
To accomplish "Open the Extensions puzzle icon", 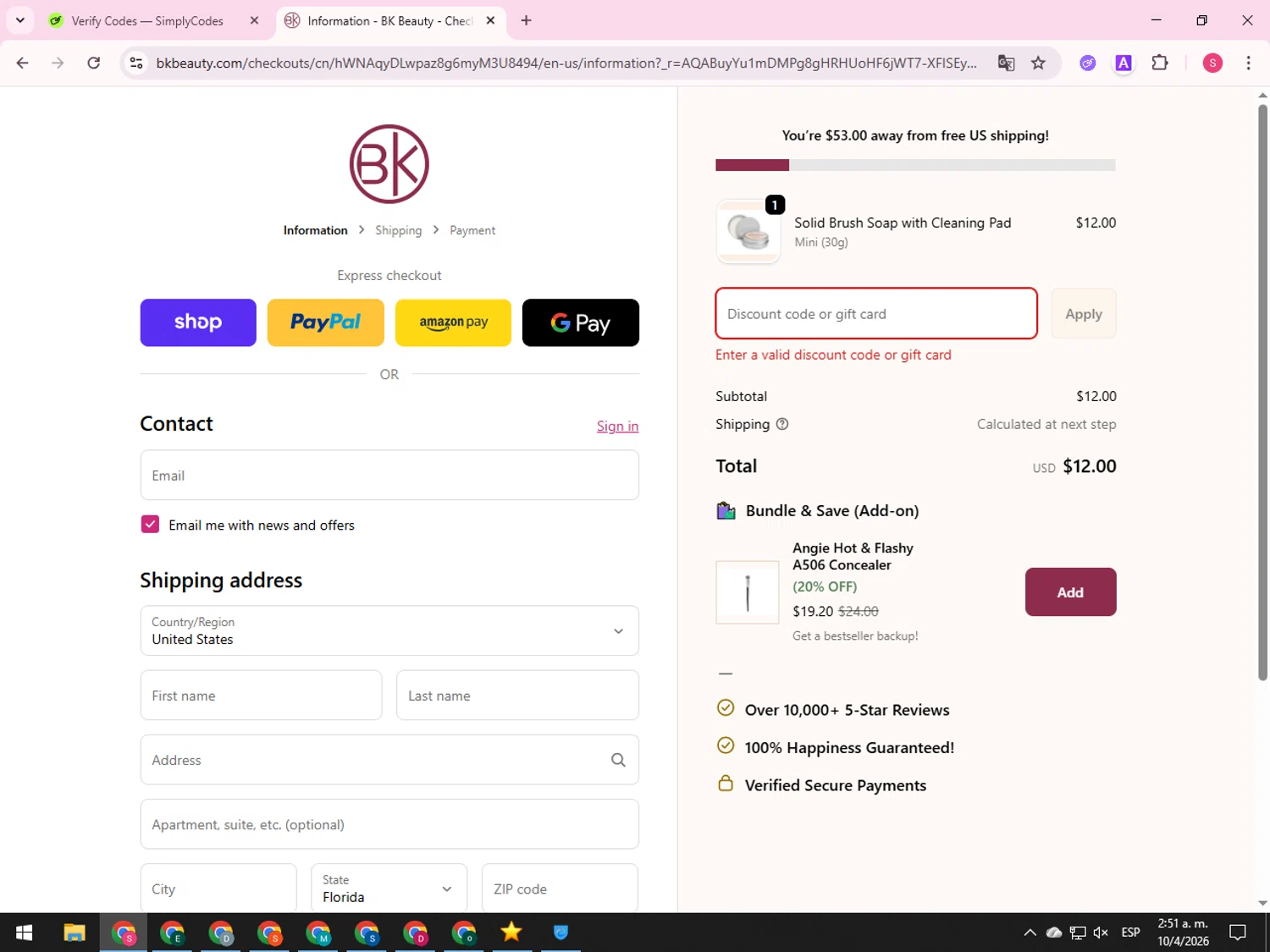I will point(1160,63).
